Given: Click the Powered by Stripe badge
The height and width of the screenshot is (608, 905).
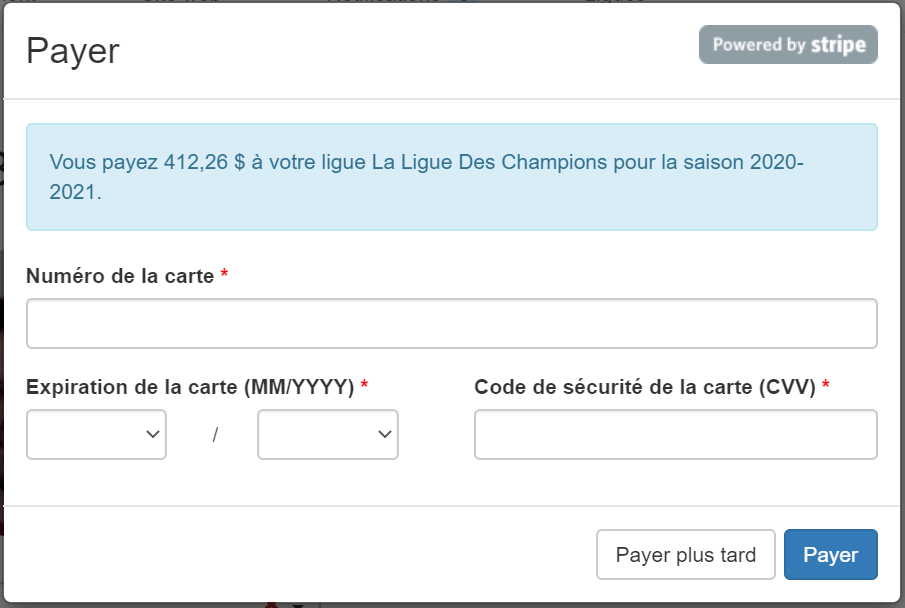Looking at the screenshot, I should (788, 44).
